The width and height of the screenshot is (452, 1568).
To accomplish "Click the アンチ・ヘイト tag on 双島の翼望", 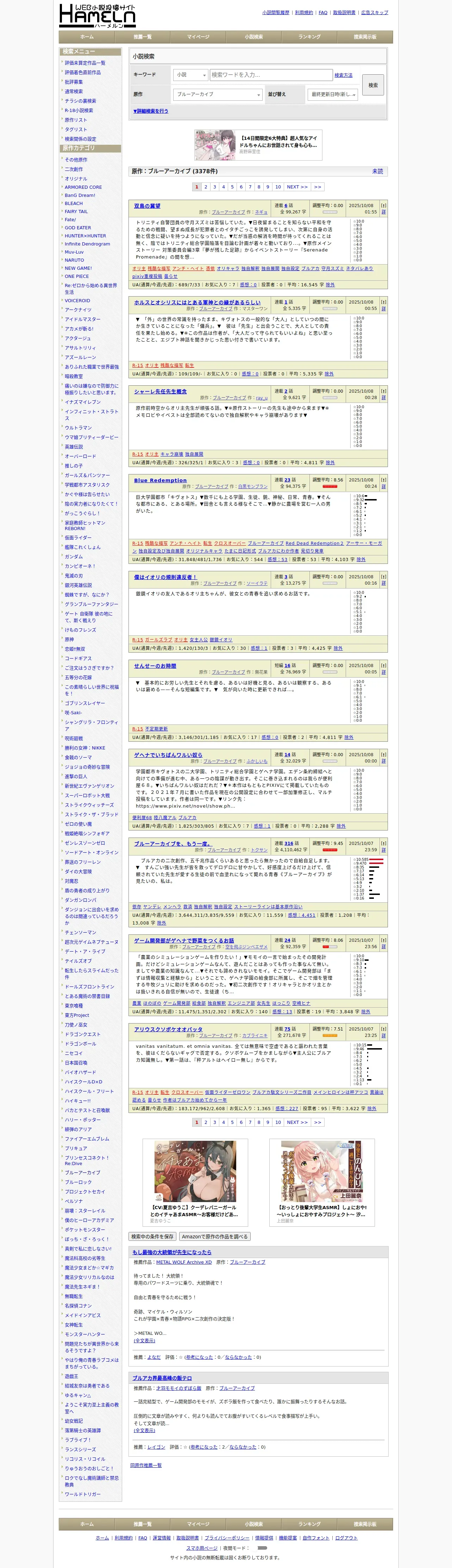I will coord(188,268).
